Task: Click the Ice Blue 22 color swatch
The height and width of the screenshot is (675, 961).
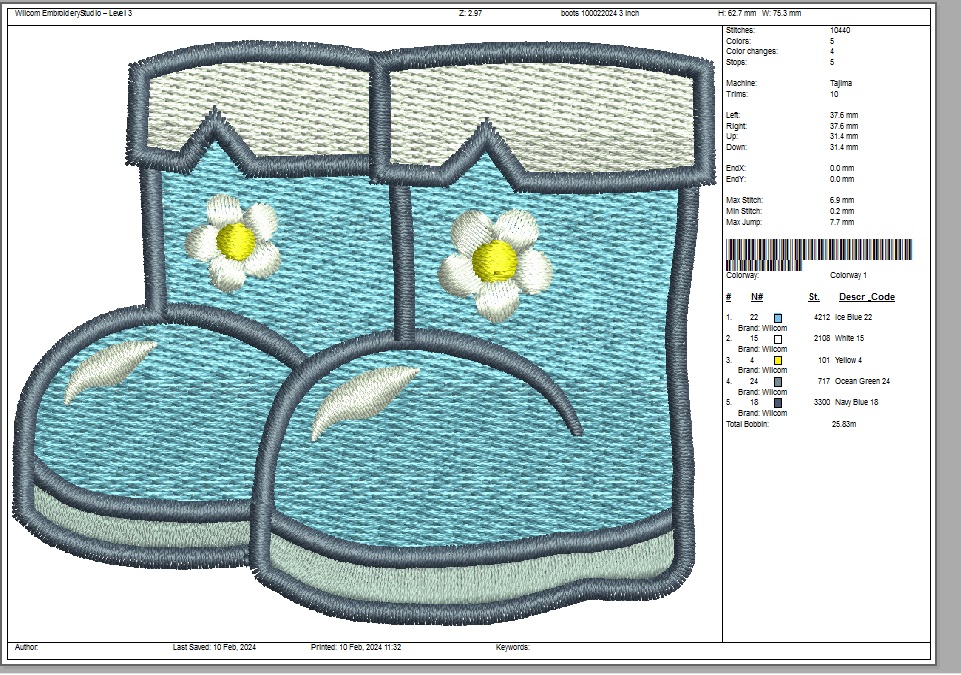Action: click(778, 317)
